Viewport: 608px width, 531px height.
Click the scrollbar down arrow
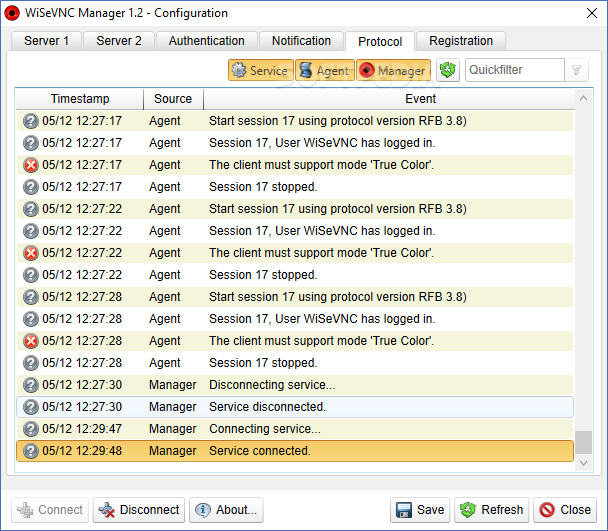(x=583, y=463)
